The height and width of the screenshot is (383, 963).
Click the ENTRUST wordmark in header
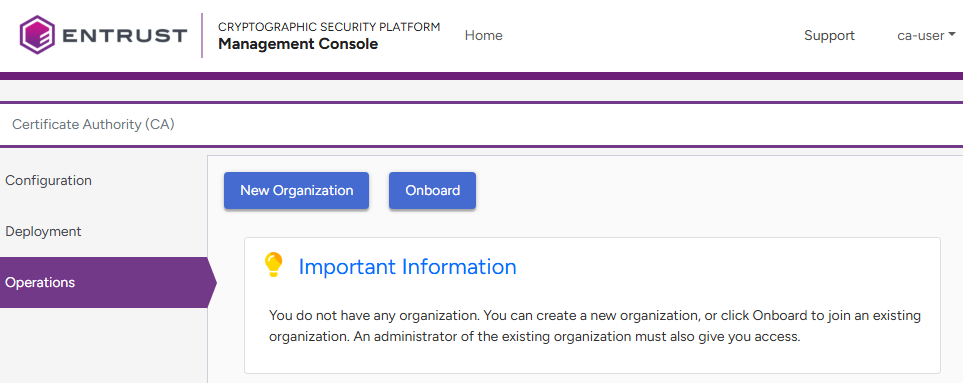[x=124, y=36]
